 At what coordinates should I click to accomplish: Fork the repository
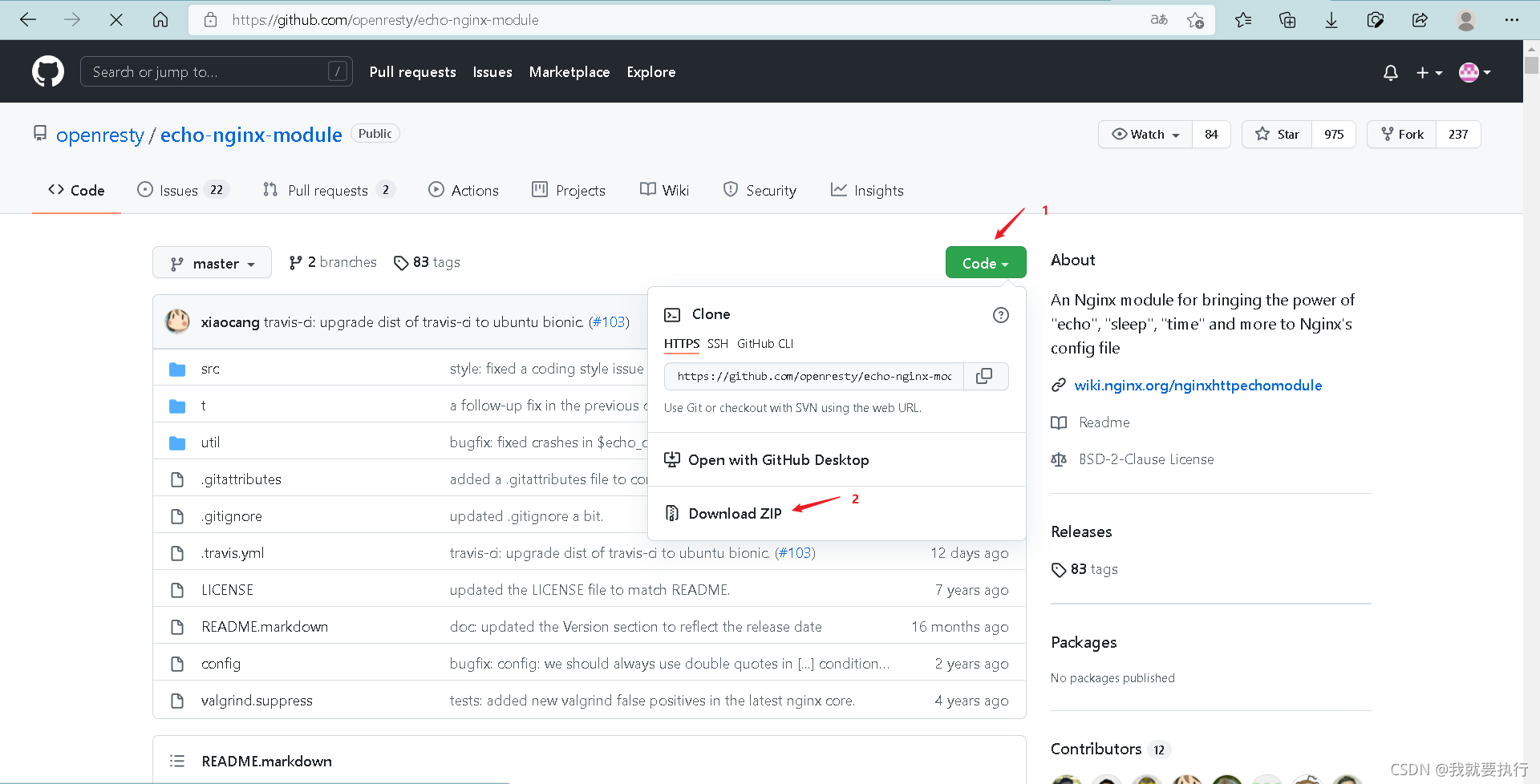[1402, 135]
